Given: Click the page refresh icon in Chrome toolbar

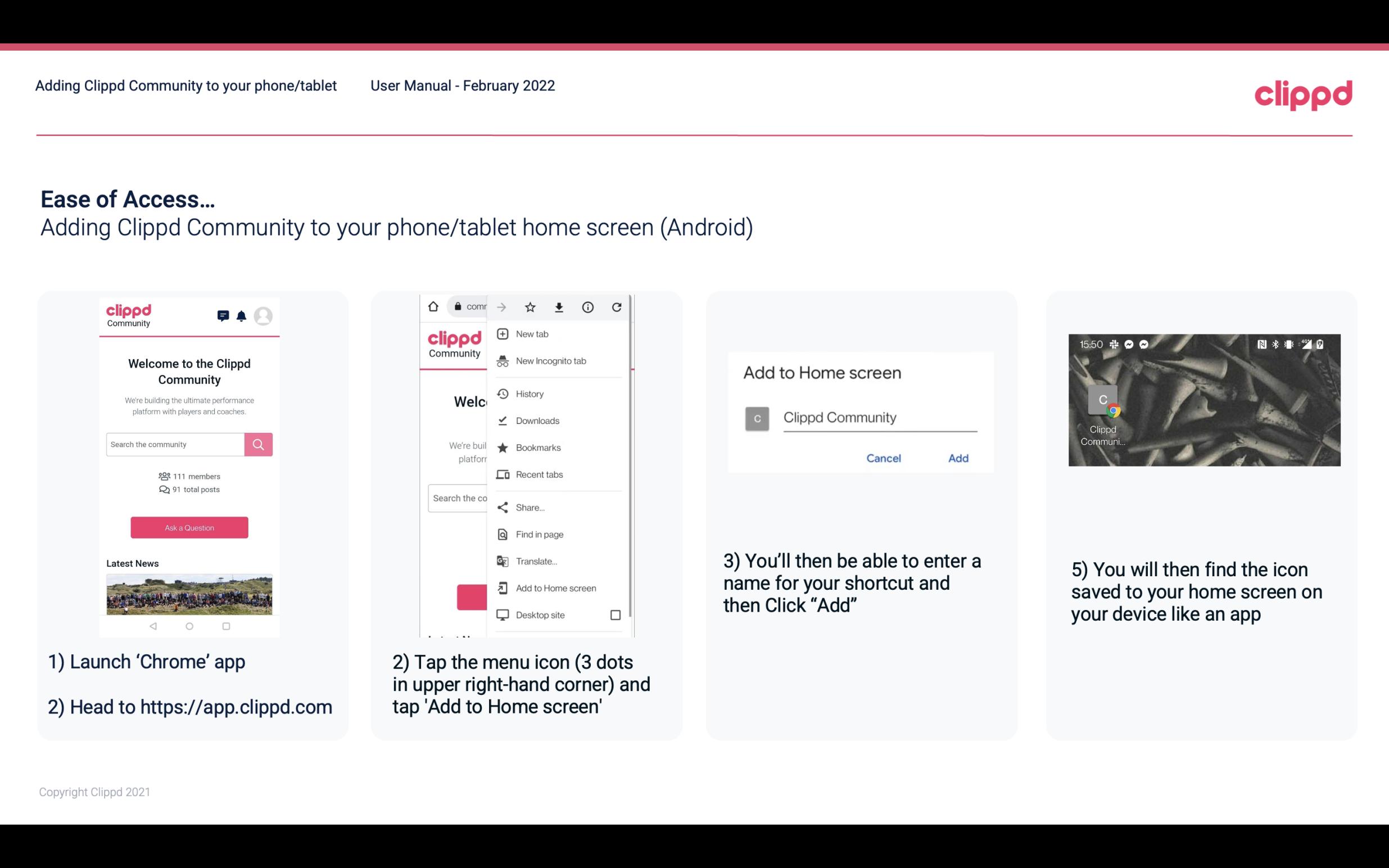Looking at the screenshot, I should (x=617, y=307).
